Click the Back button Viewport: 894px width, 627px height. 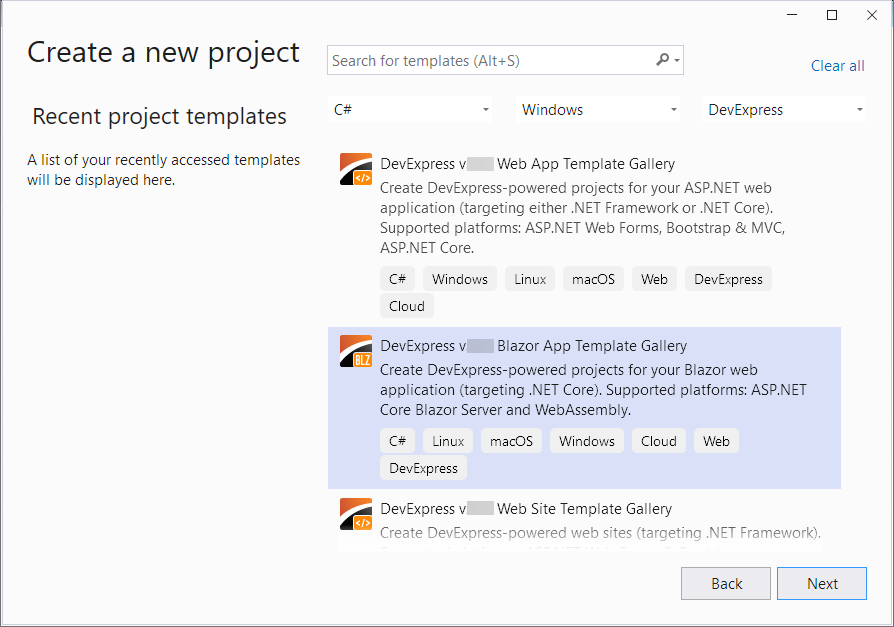point(725,583)
